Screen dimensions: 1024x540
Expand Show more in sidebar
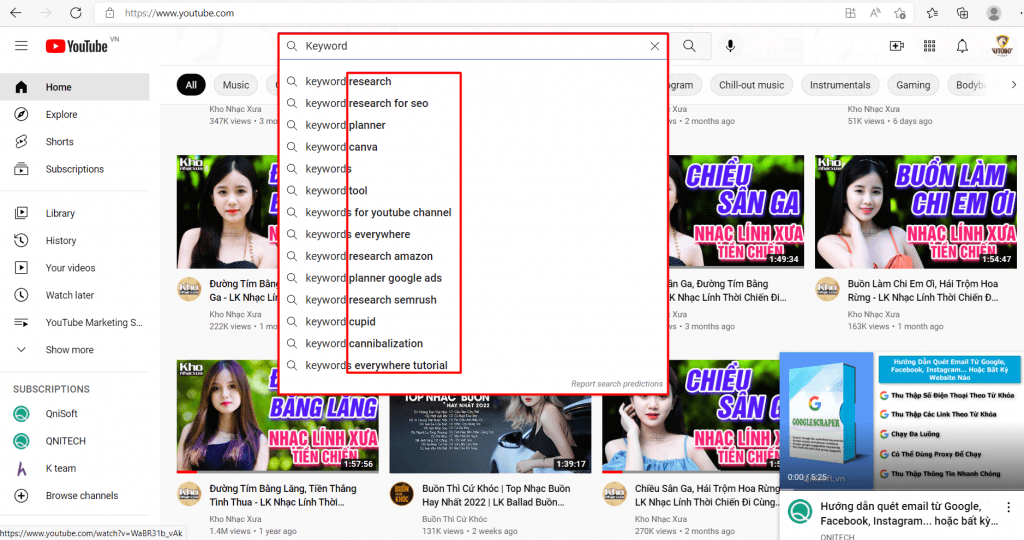[x=74, y=350]
